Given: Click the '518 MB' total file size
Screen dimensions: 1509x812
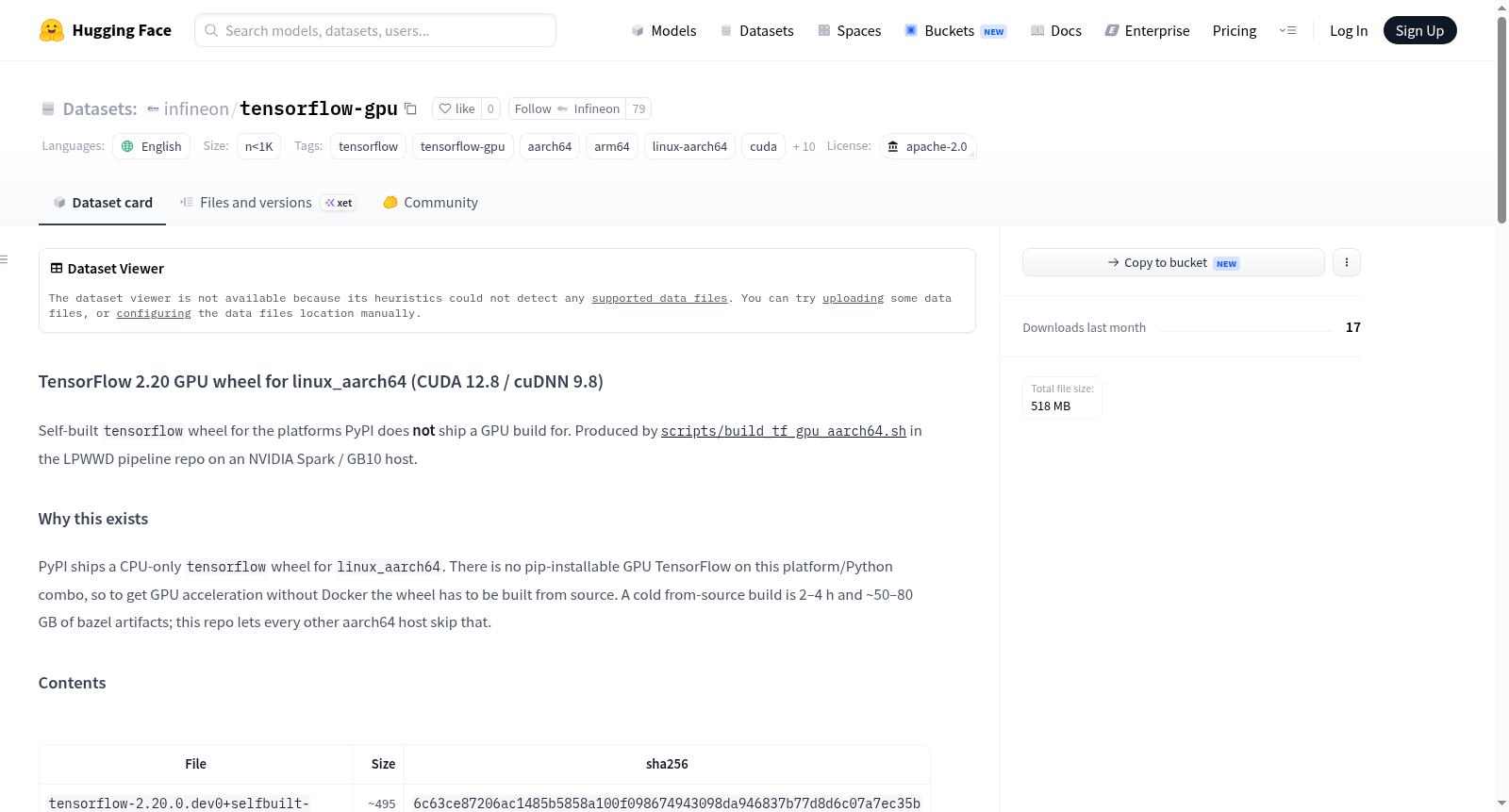Looking at the screenshot, I should 1051,406.
